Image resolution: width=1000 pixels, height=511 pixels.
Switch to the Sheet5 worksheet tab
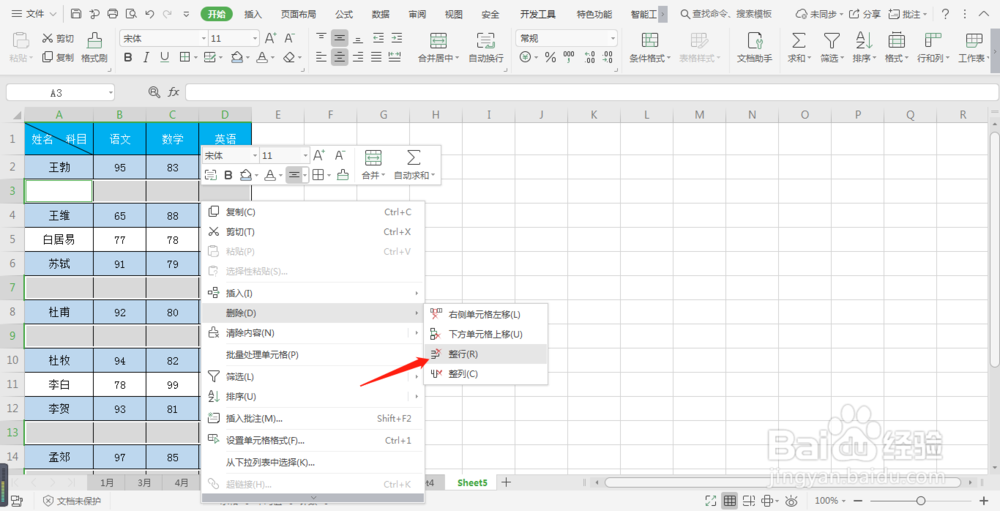(x=472, y=483)
